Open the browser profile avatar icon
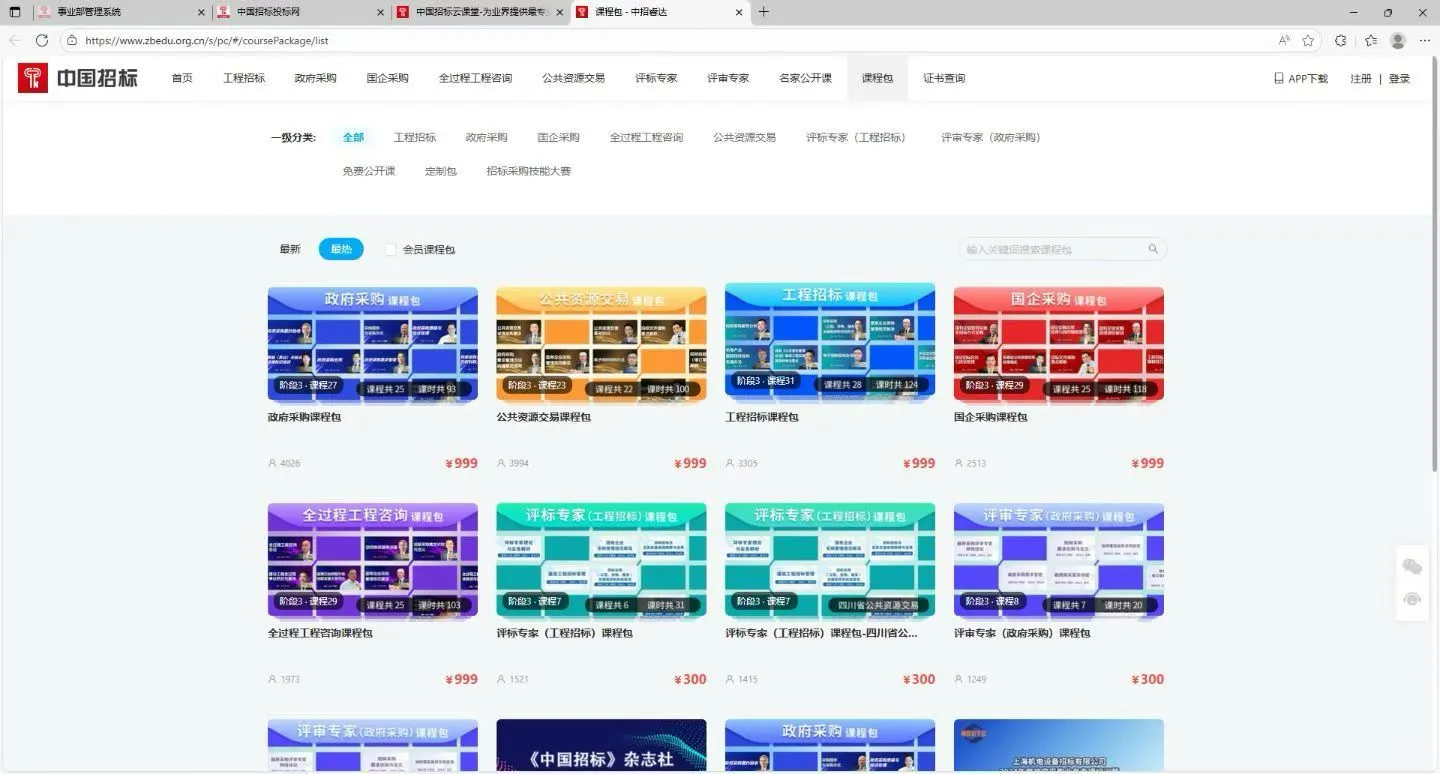This screenshot has width=1440, height=774. point(1397,41)
